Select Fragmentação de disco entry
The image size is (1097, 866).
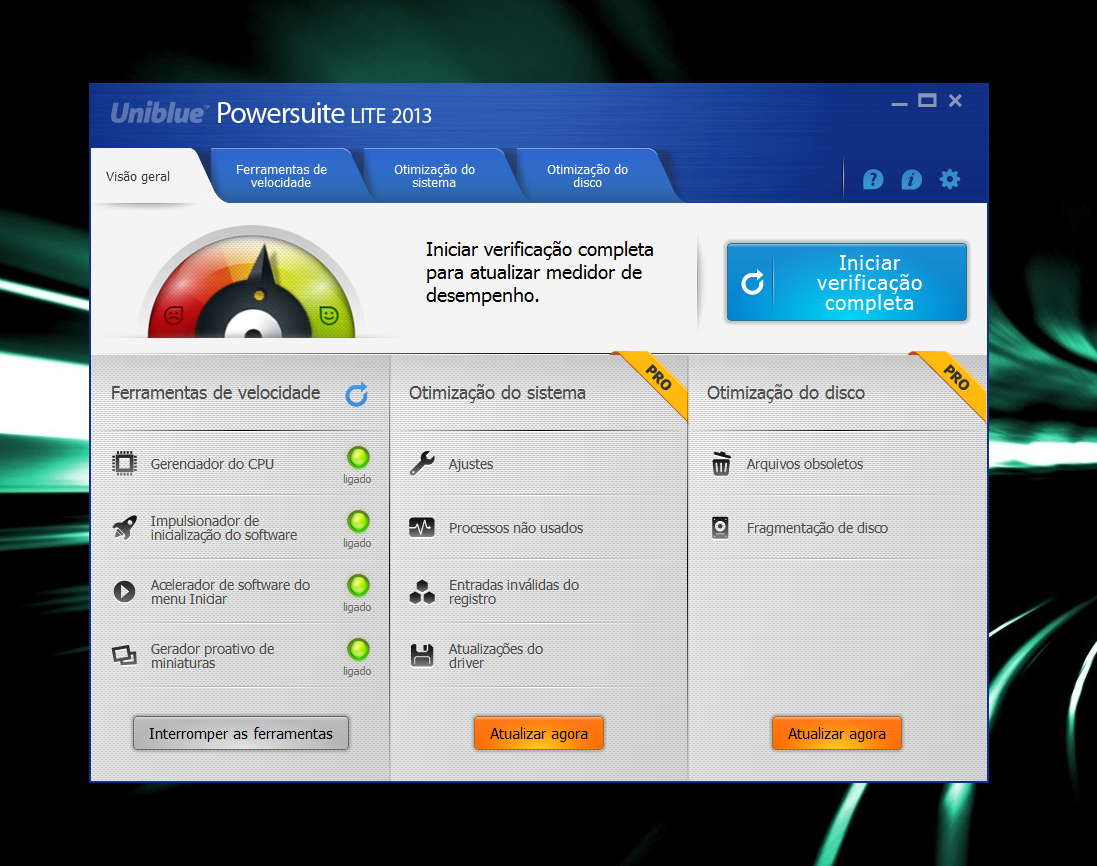coord(817,528)
